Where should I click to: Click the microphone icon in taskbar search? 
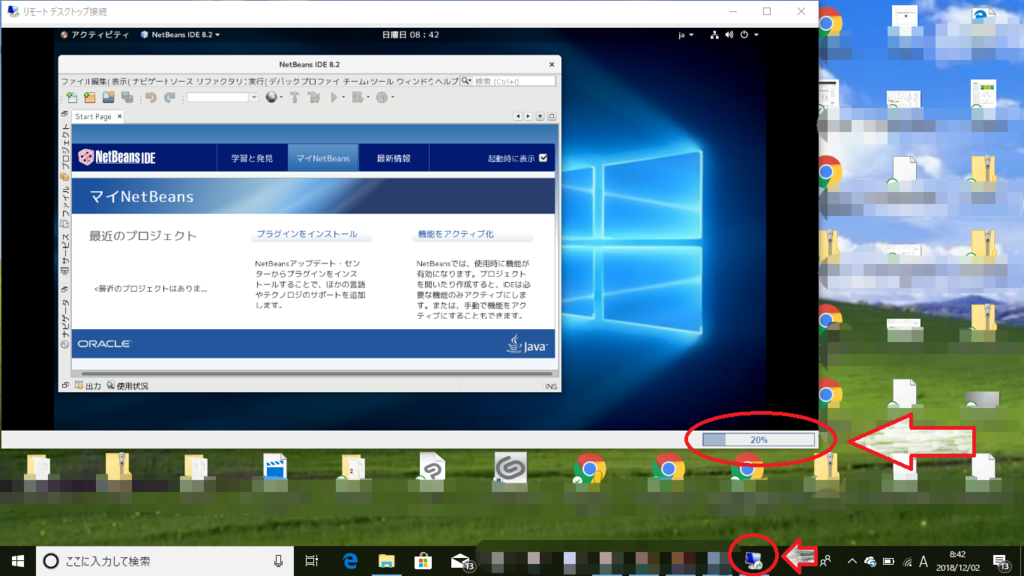(278, 561)
